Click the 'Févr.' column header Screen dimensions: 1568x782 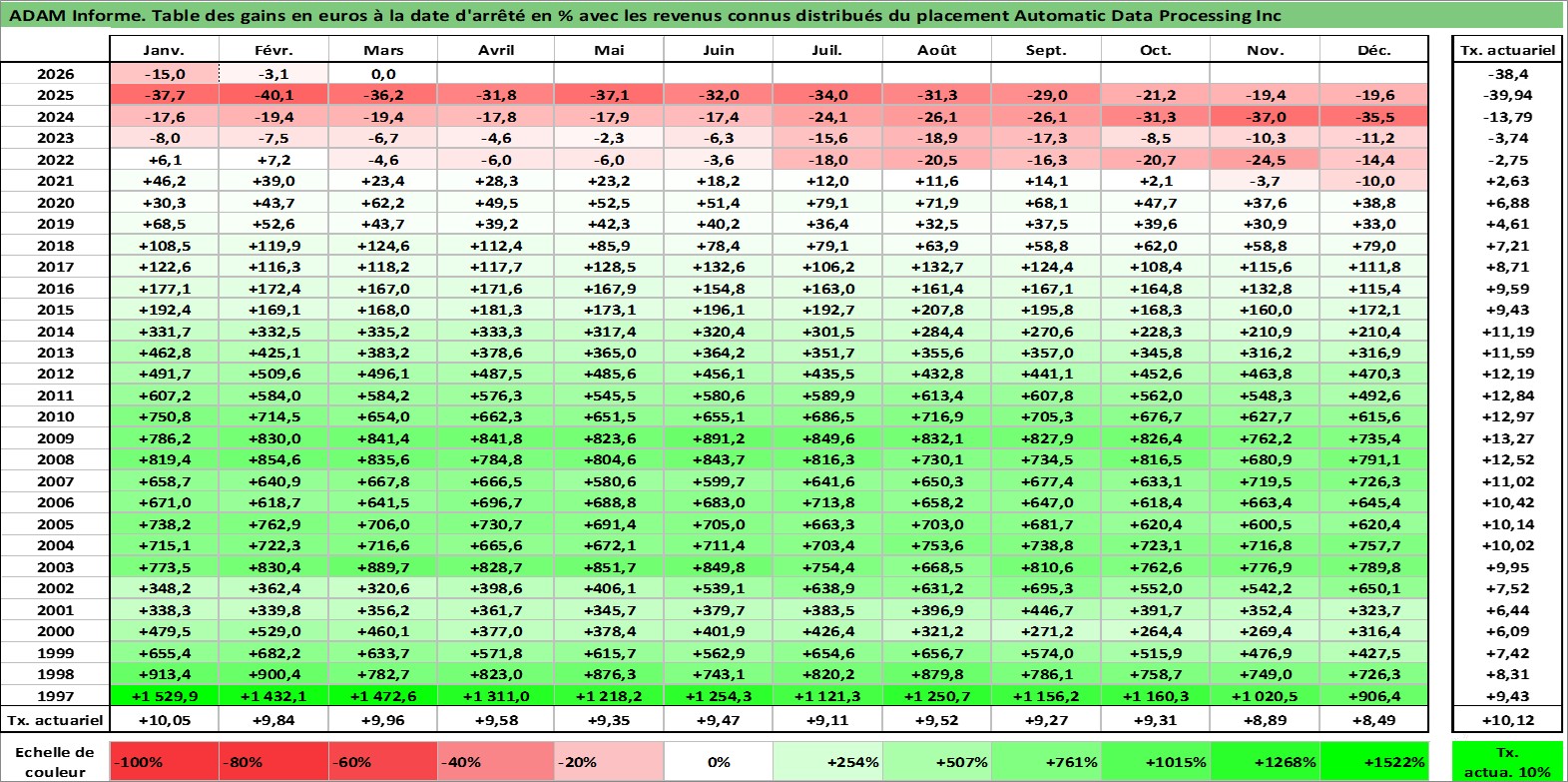click(274, 50)
